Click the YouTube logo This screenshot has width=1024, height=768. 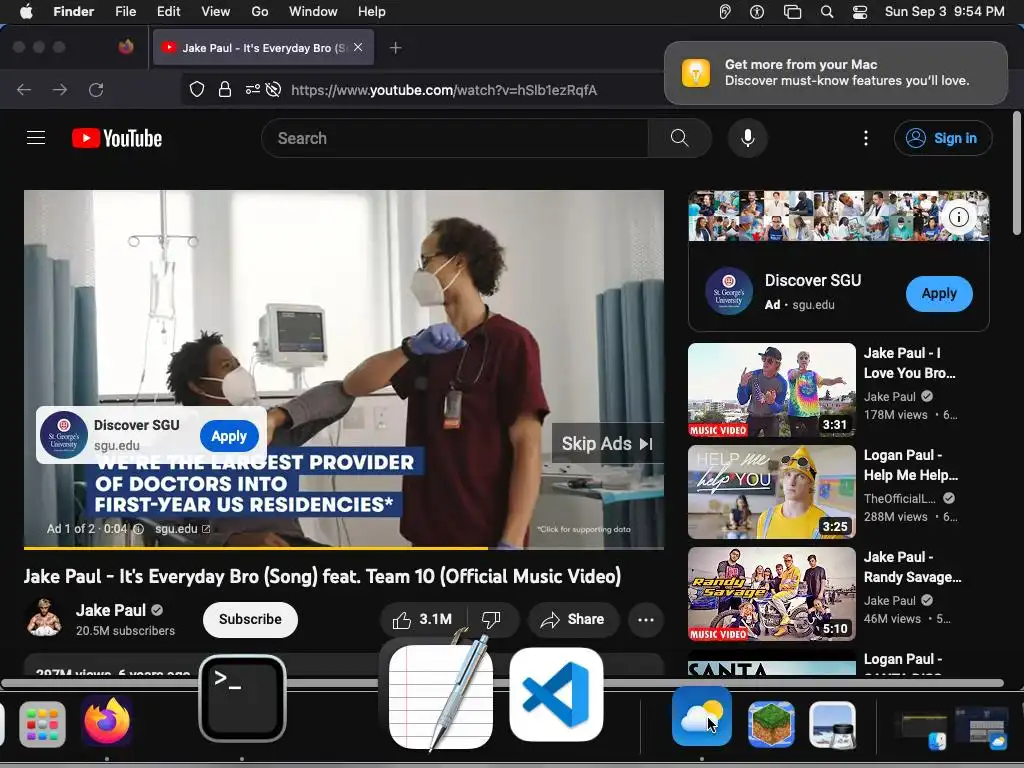tap(117, 138)
